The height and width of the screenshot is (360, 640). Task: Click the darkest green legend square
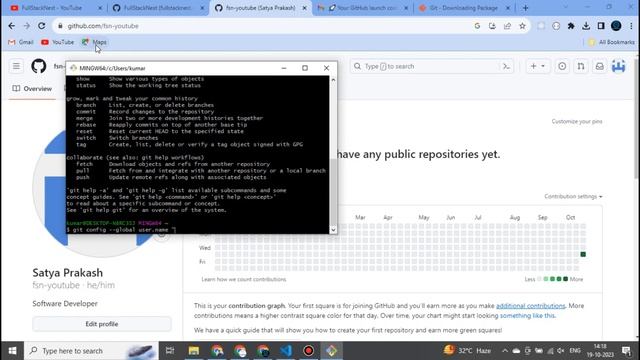click(x=565, y=279)
